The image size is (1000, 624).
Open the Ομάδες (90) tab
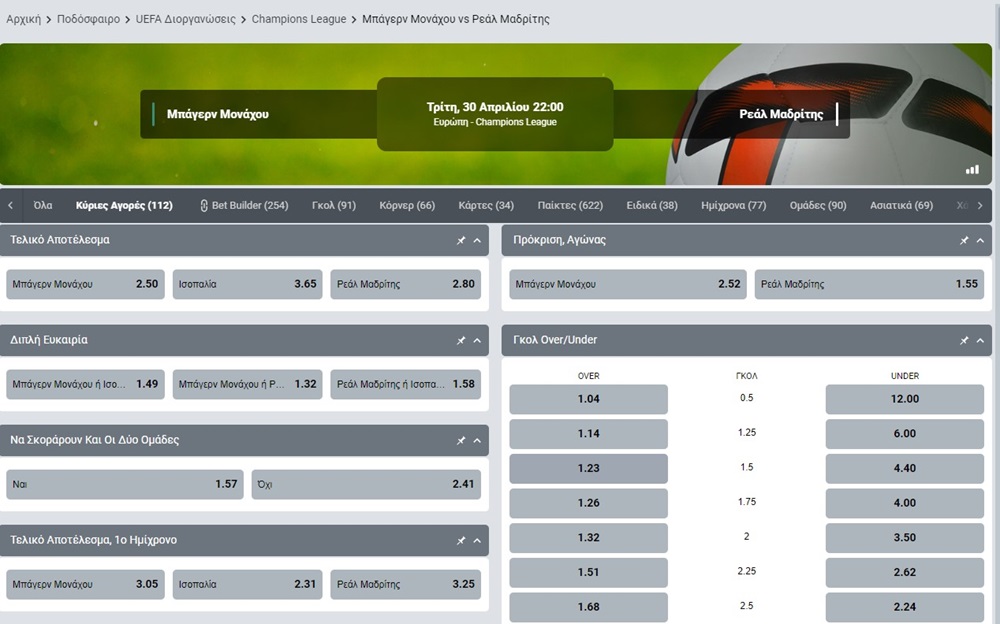818,205
